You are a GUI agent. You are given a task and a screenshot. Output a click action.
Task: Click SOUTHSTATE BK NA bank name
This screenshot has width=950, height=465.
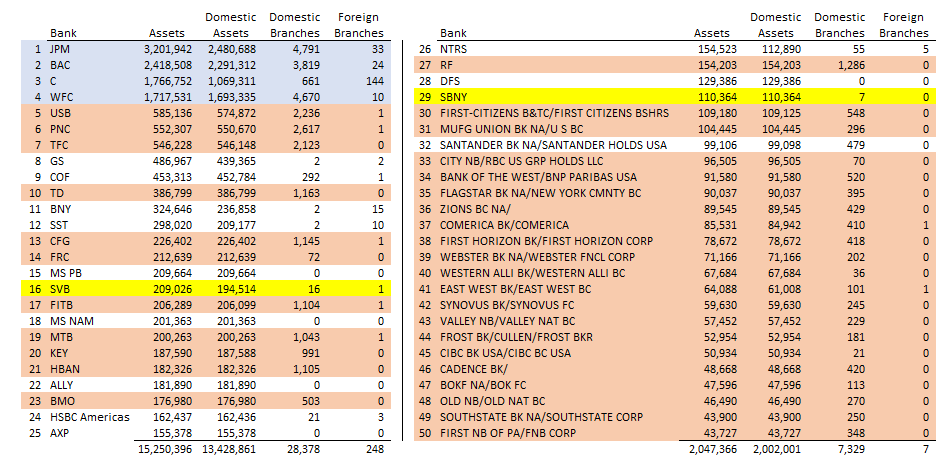coord(541,416)
